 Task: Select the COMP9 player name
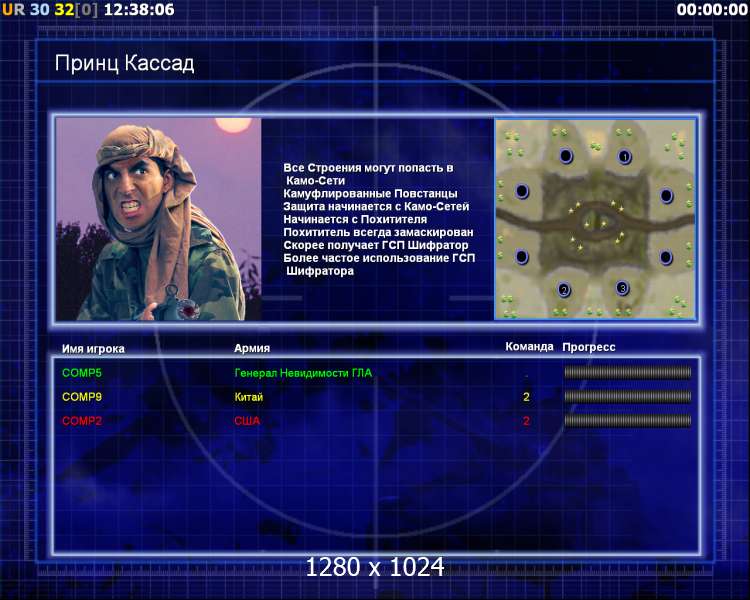(82, 397)
